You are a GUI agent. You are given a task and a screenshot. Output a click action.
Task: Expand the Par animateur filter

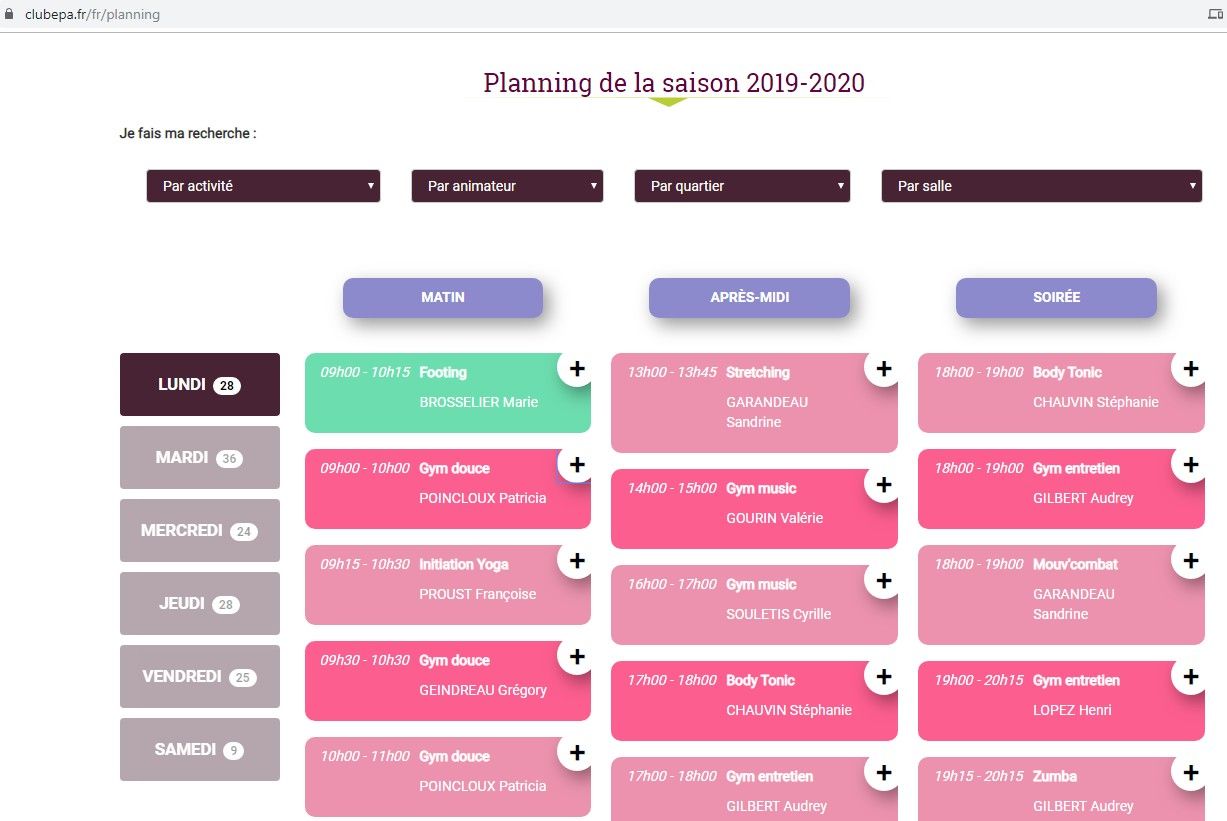tap(507, 186)
